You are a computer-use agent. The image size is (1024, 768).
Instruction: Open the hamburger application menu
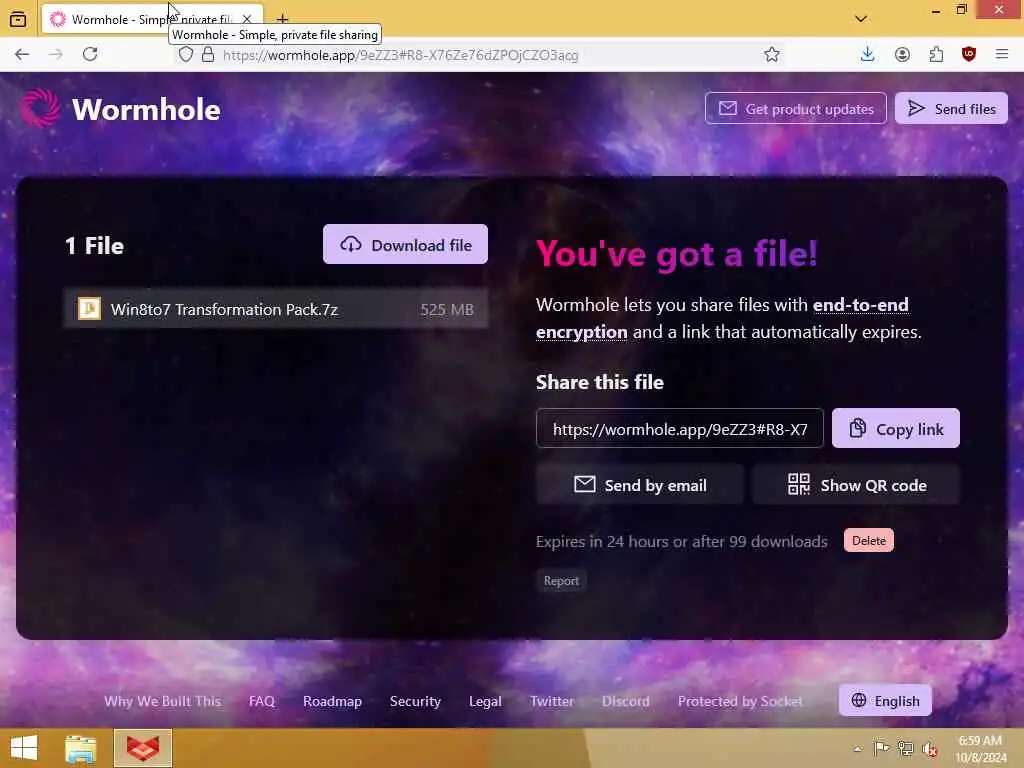(x=1002, y=54)
